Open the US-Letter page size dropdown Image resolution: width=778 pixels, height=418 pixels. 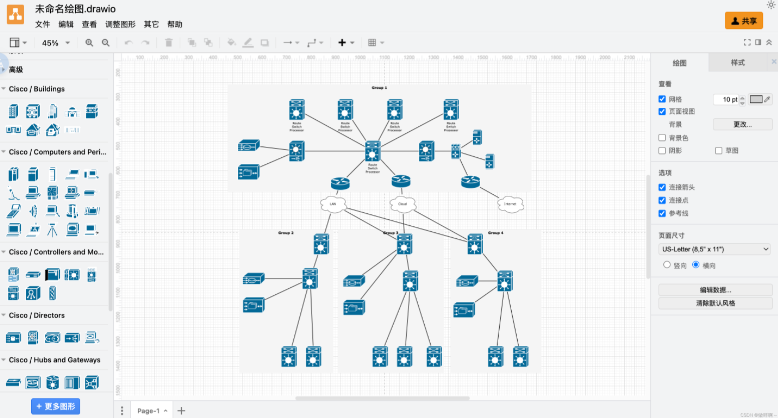[714, 248]
